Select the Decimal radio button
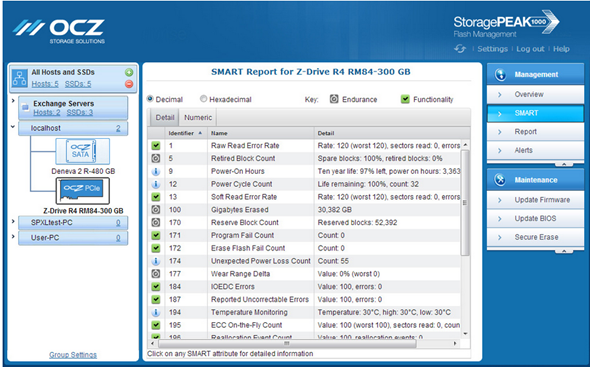Screen dimensions: 590x367 click(x=150, y=99)
